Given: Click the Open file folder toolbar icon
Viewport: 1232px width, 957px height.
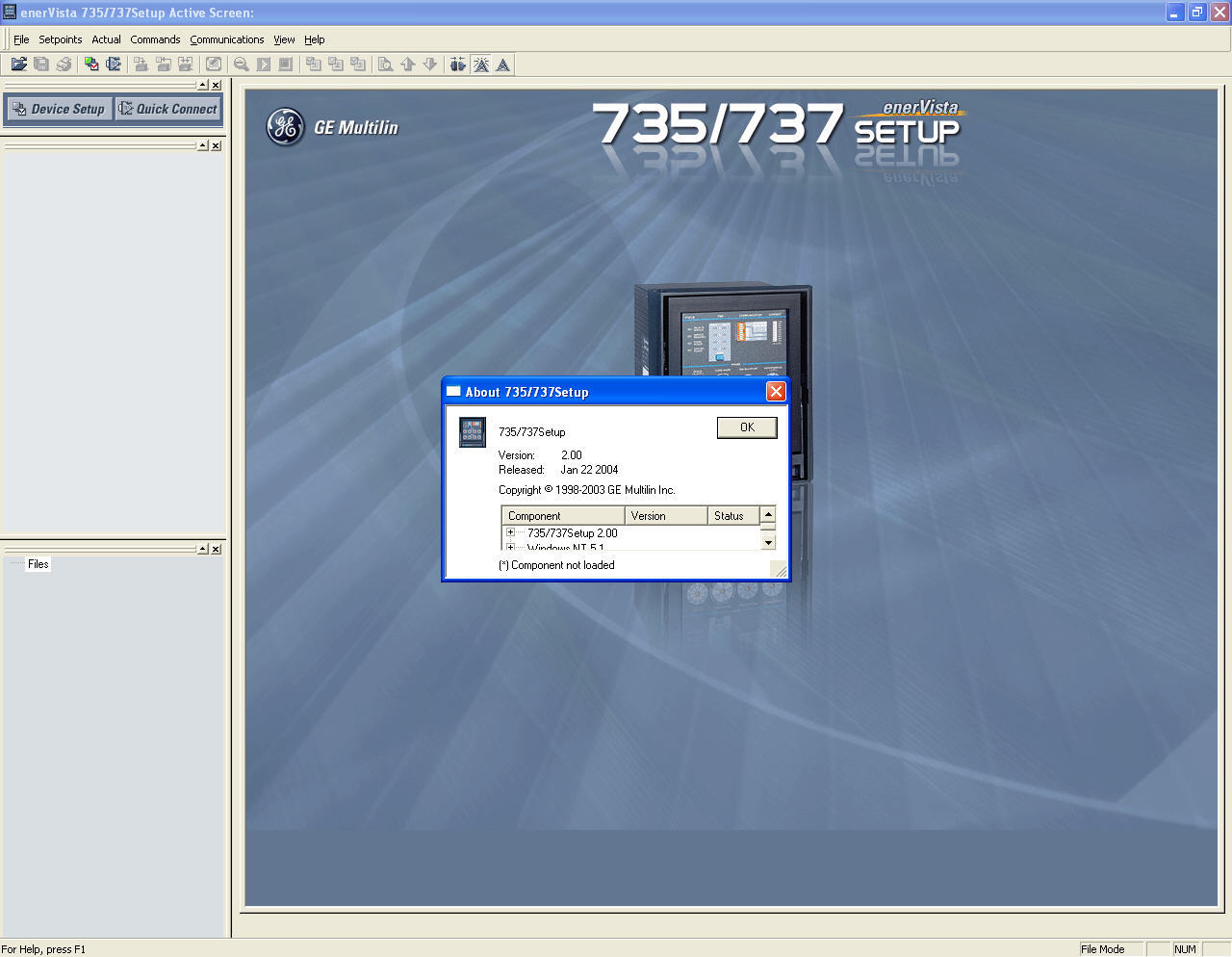Looking at the screenshot, I should pos(18,65).
